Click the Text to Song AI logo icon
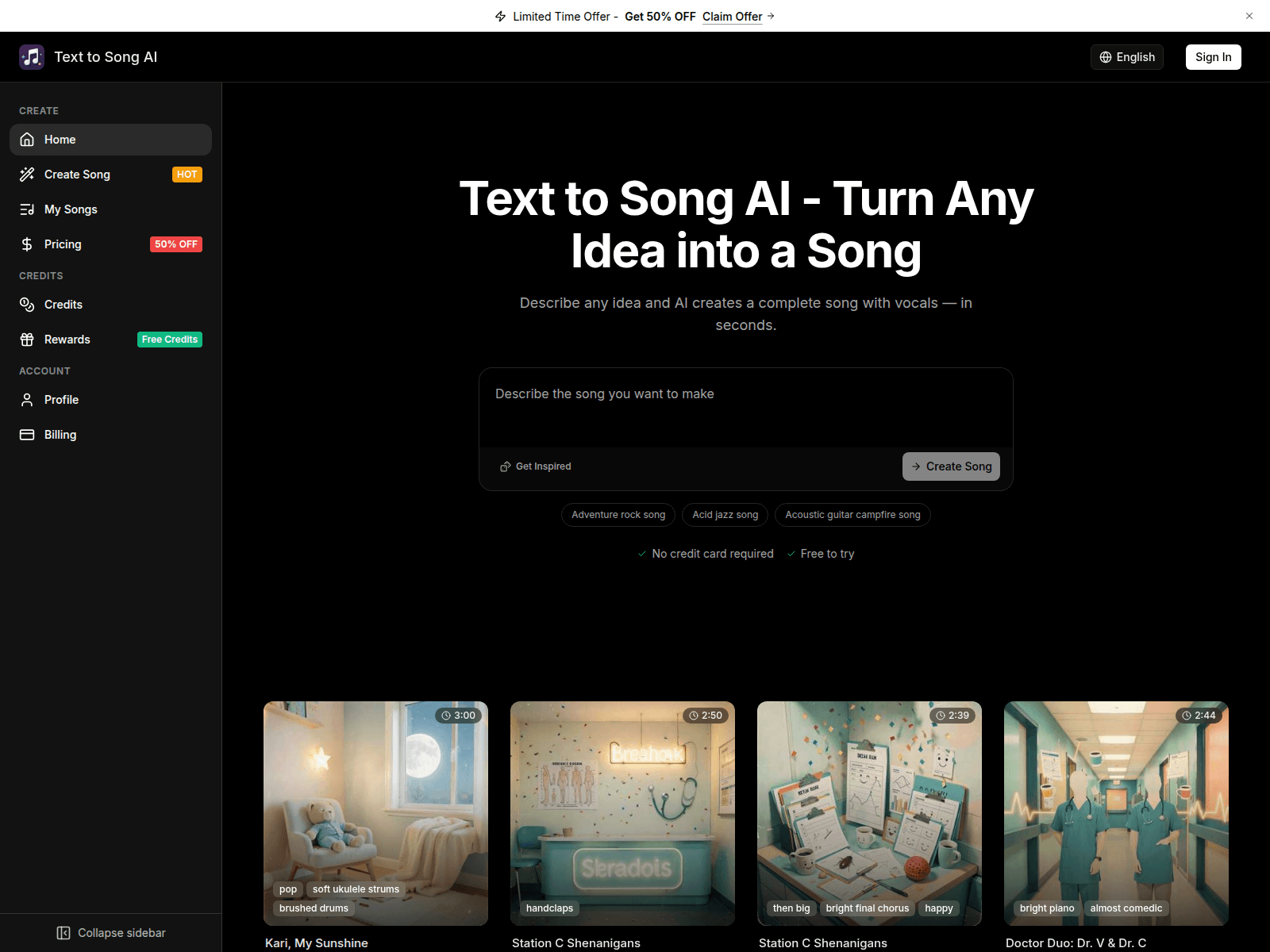 [32, 57]
